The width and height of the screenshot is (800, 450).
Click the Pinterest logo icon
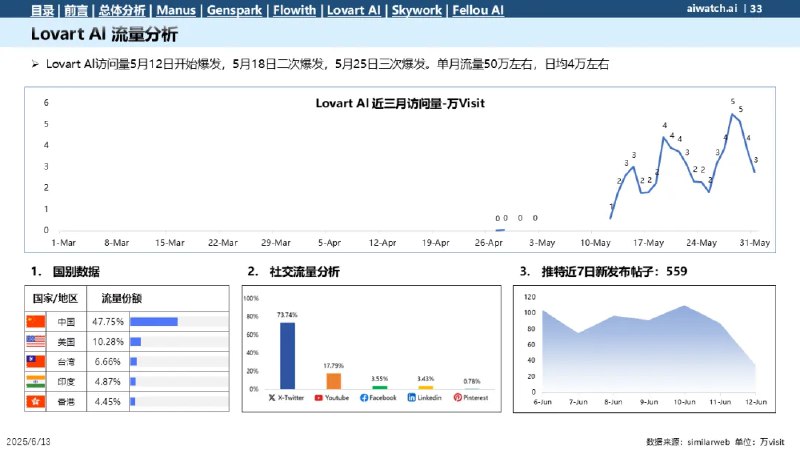(458, 397)
